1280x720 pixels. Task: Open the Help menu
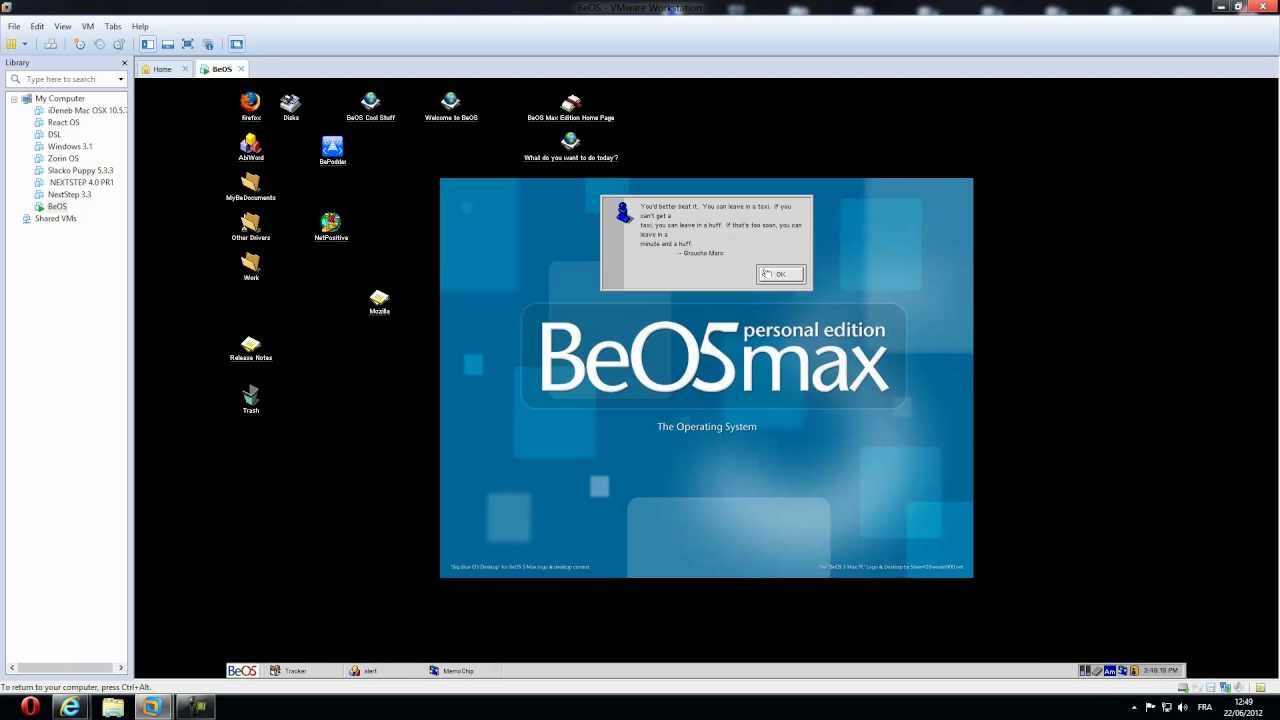click(x=140, y=26)
